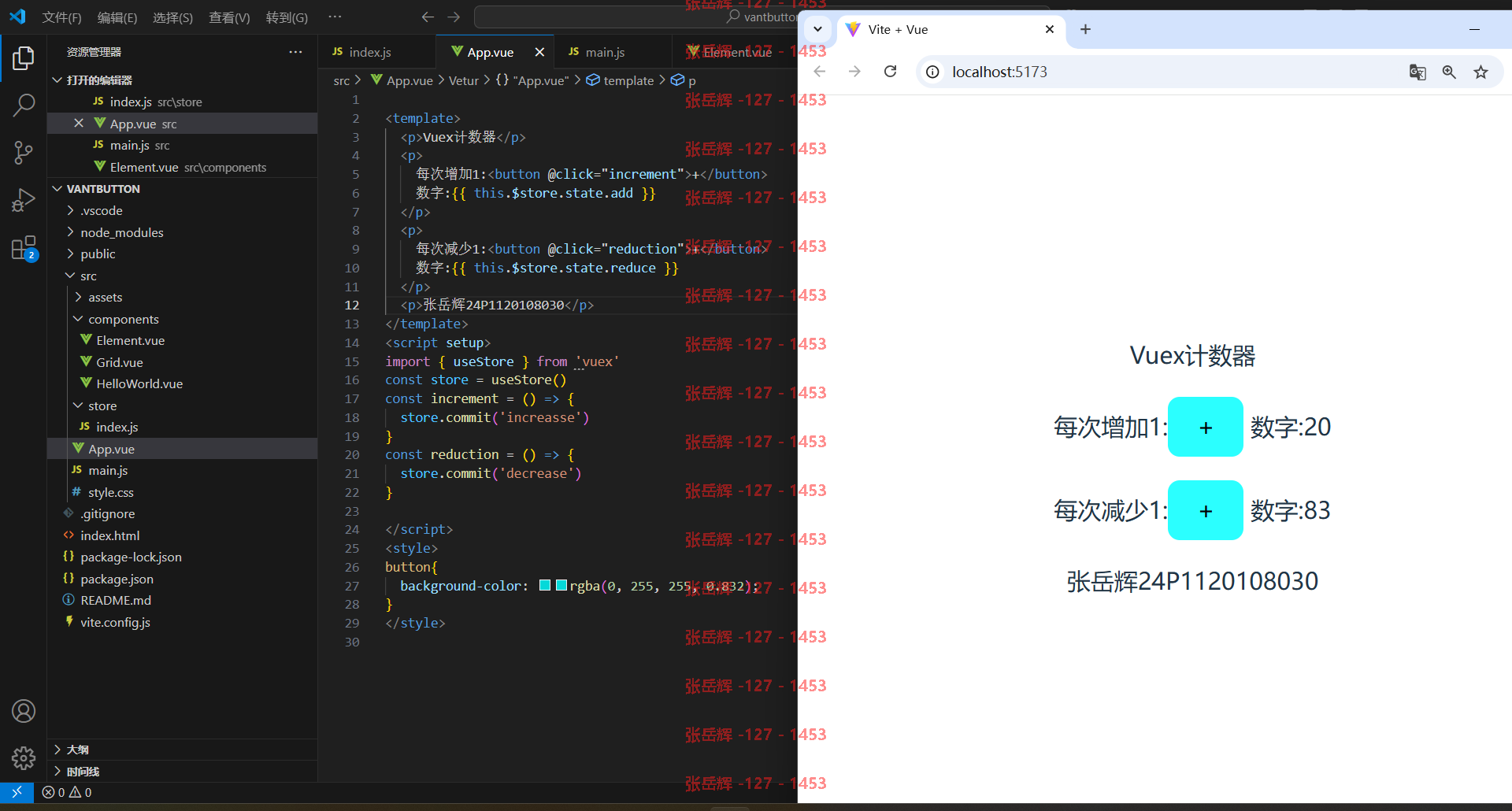
Task: Open Grid.vue in file tree
Action: (120, 362)
